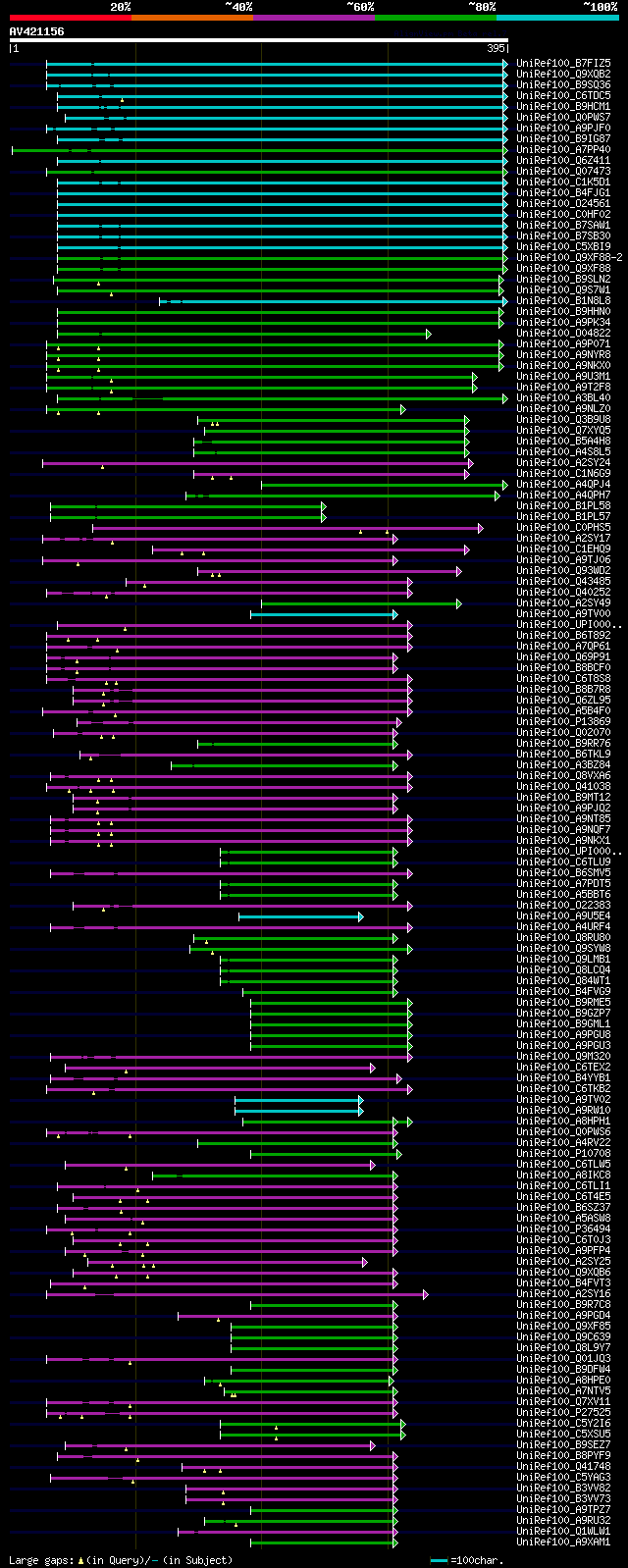
Task: Click the UniRef100_A9XAM1 label
Action: coord(563,1542)
